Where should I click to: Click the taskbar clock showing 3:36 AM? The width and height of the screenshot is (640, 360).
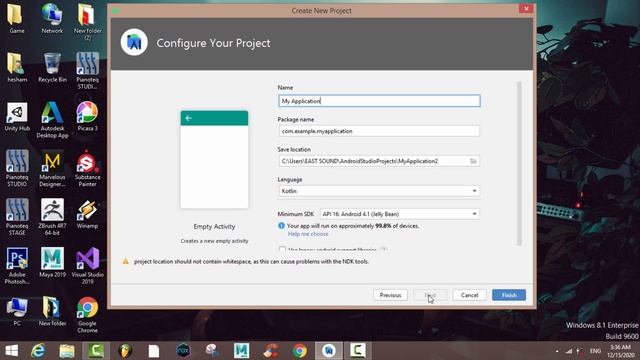620,351
